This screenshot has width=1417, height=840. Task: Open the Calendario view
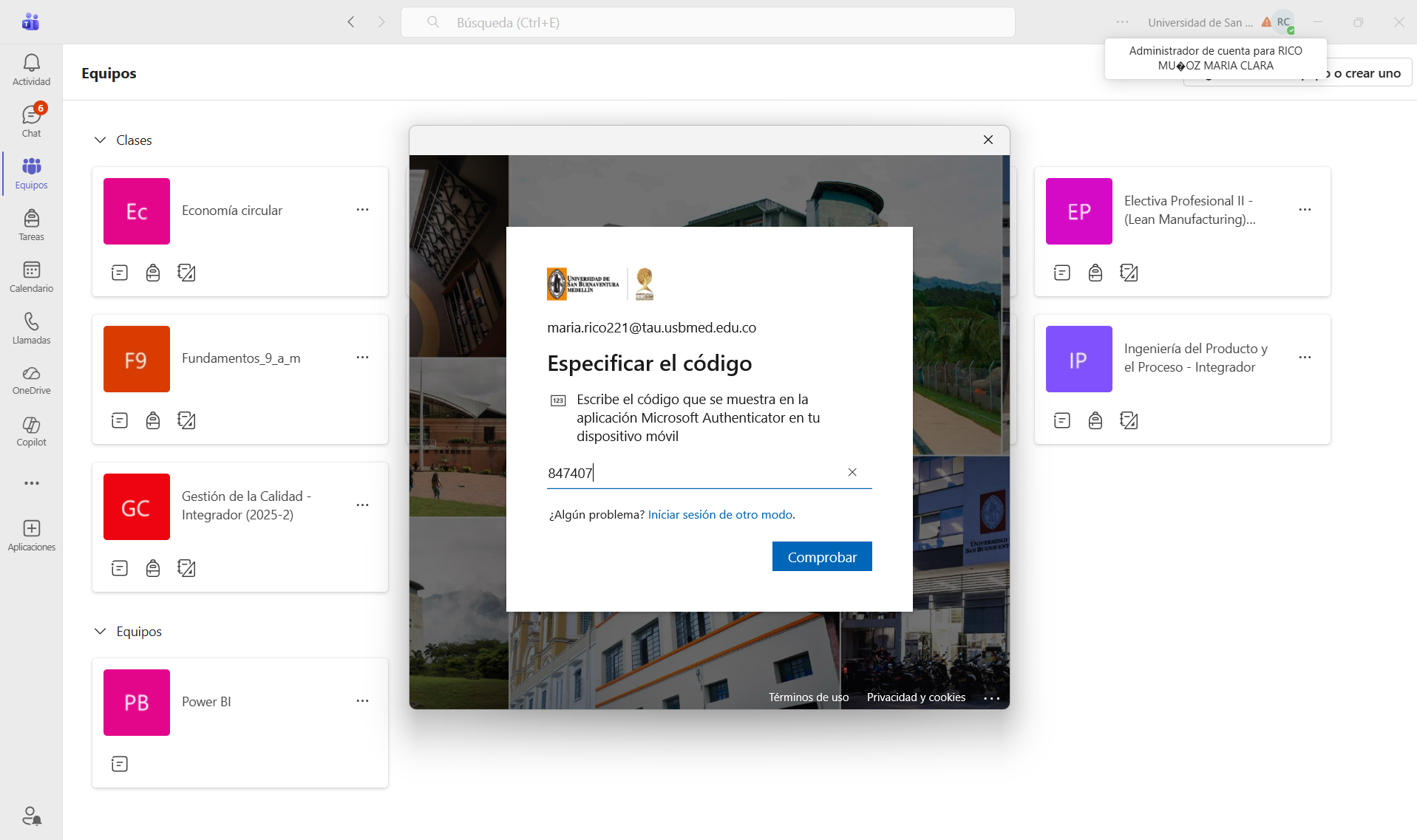tap(31, 277)
